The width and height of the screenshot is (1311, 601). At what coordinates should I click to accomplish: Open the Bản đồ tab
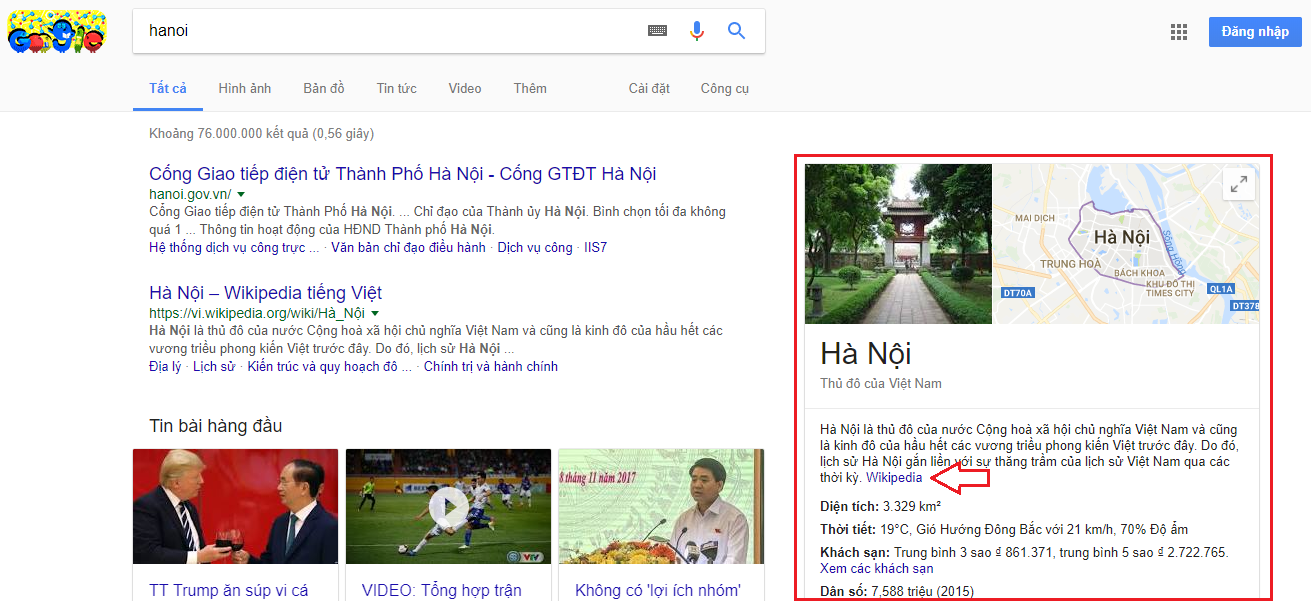click(x=323, y=88)
